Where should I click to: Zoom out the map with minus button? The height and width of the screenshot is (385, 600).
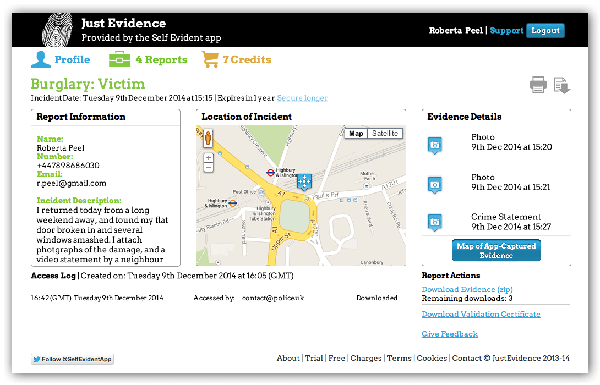click(208, 168)
